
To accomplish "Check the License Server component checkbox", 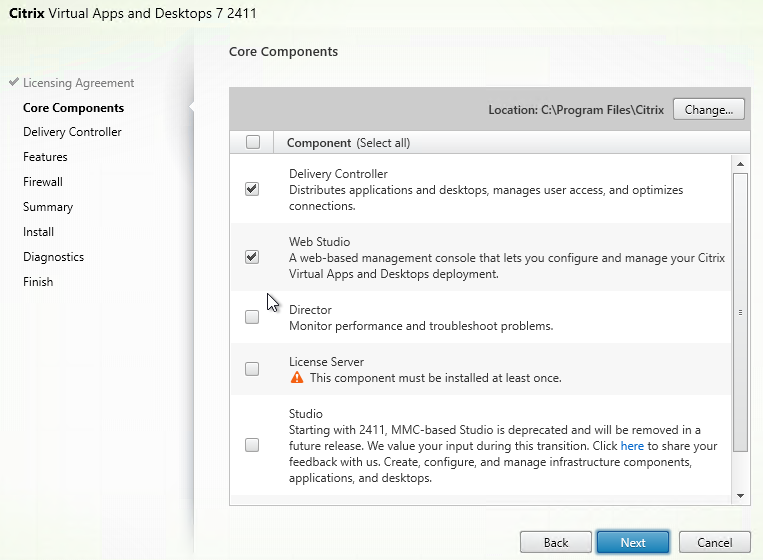I will (252, 369).
